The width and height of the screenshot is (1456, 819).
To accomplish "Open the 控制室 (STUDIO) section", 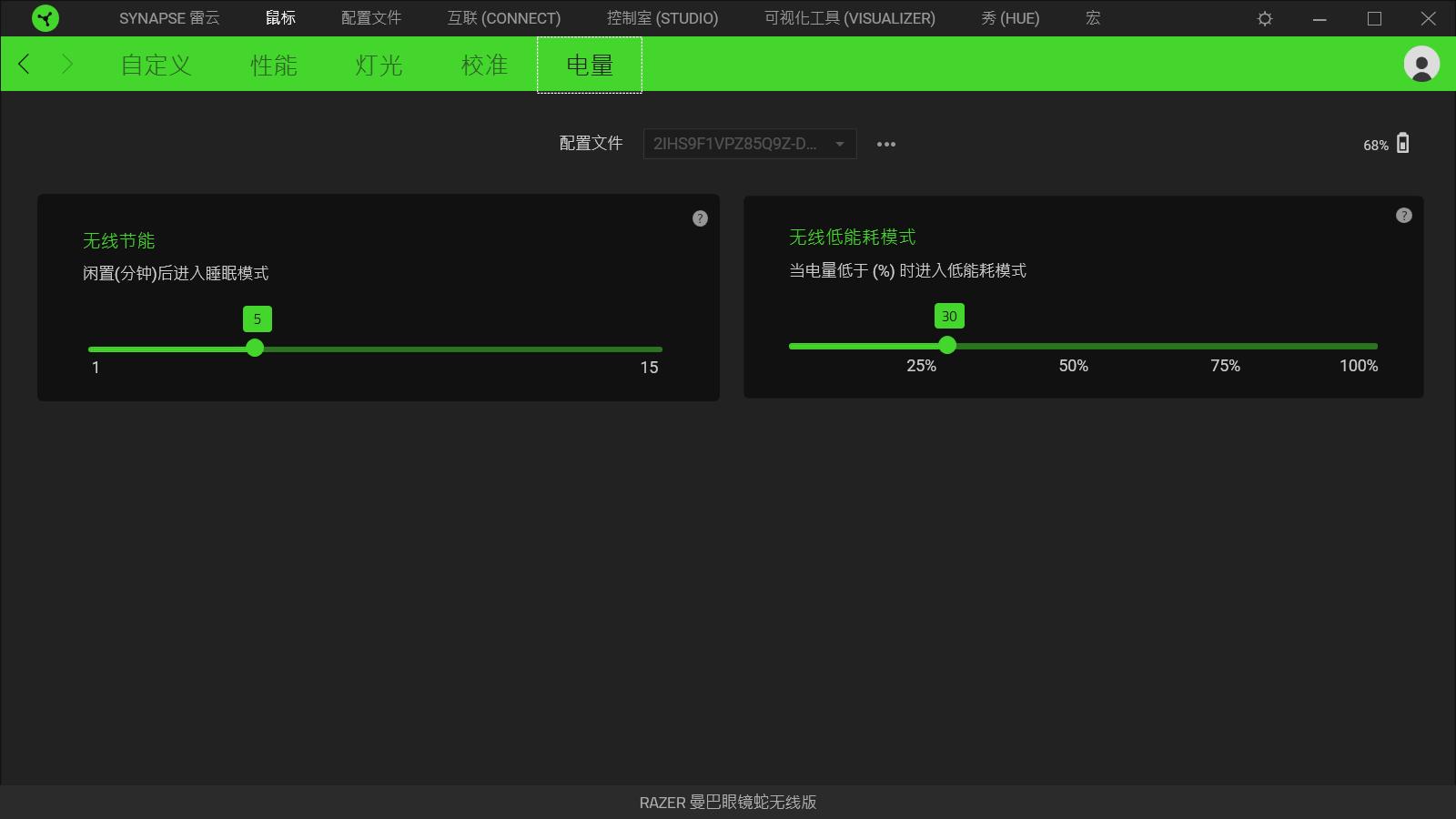I will [662, 18].
